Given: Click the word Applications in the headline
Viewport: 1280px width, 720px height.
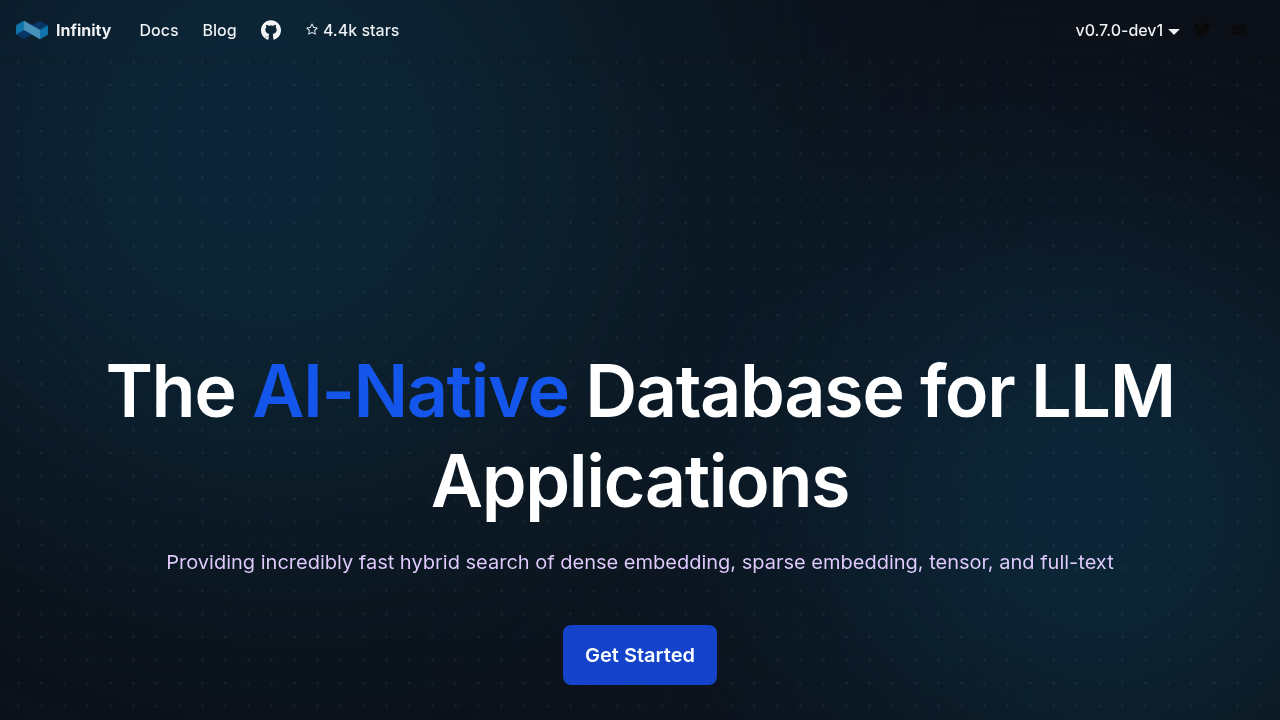Looking at the screenshot, I should (x=640, y=482).
